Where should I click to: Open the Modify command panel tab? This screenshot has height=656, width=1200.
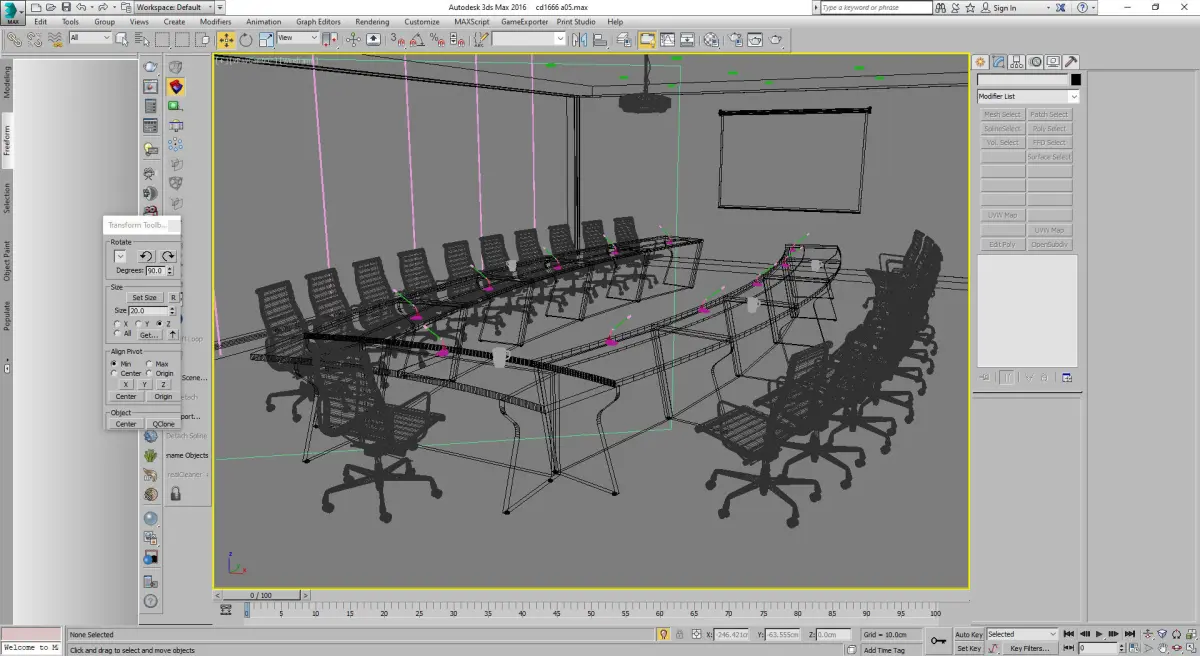coord(999,62)
